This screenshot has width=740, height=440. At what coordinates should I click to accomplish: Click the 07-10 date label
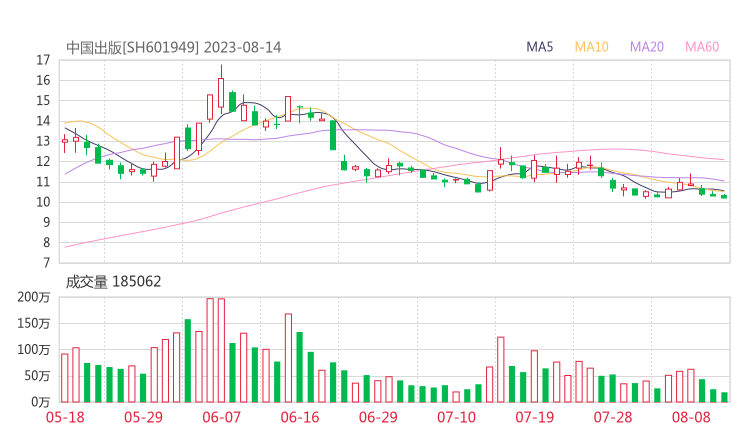click(x=456, y=417)
